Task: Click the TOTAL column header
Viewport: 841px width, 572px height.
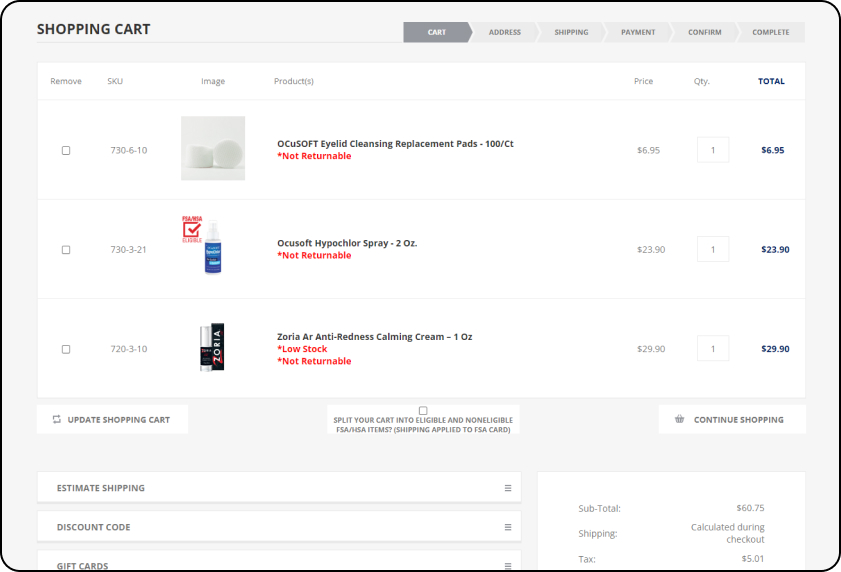Action: [771, 81]
